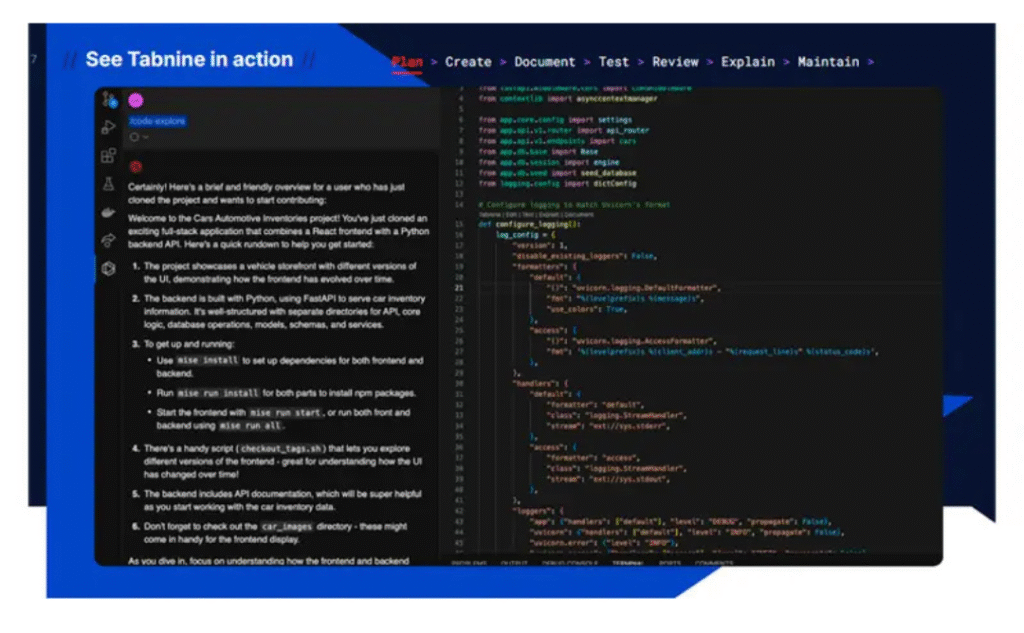Open the Tabnine hexagon sidebar icon
The width and height of the screenshot is (1024, 633).
click(108, 268)
